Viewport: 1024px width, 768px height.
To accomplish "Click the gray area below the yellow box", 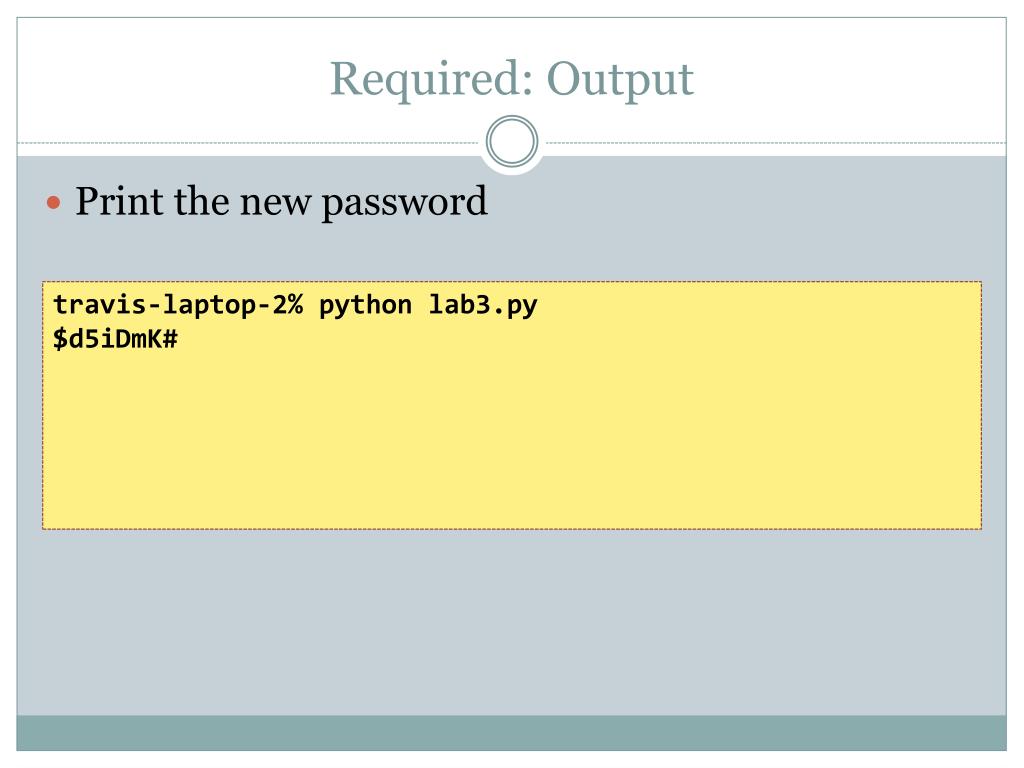I will click(x=511, y=620).
